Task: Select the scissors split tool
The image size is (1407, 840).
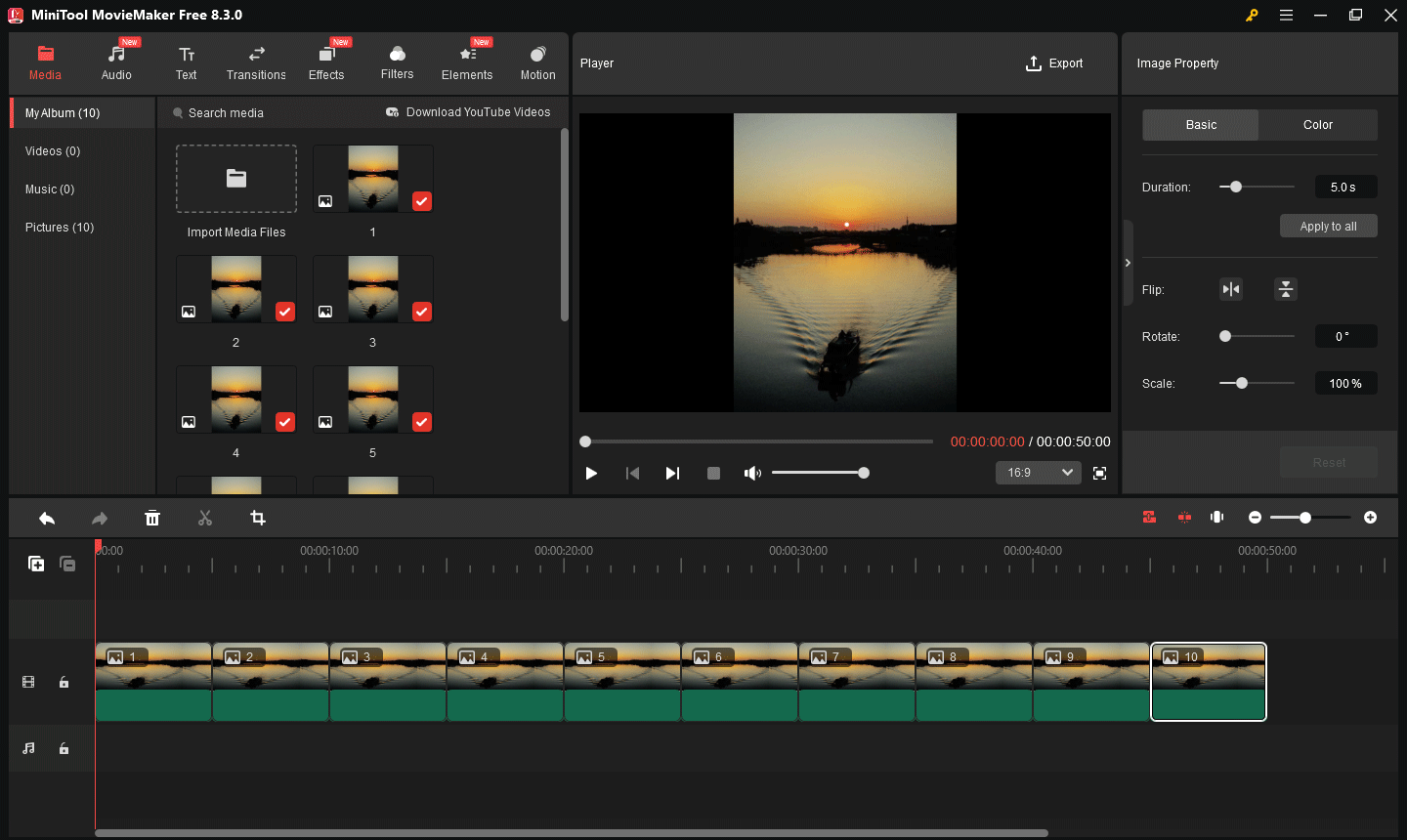Action: tap(205, 518)
